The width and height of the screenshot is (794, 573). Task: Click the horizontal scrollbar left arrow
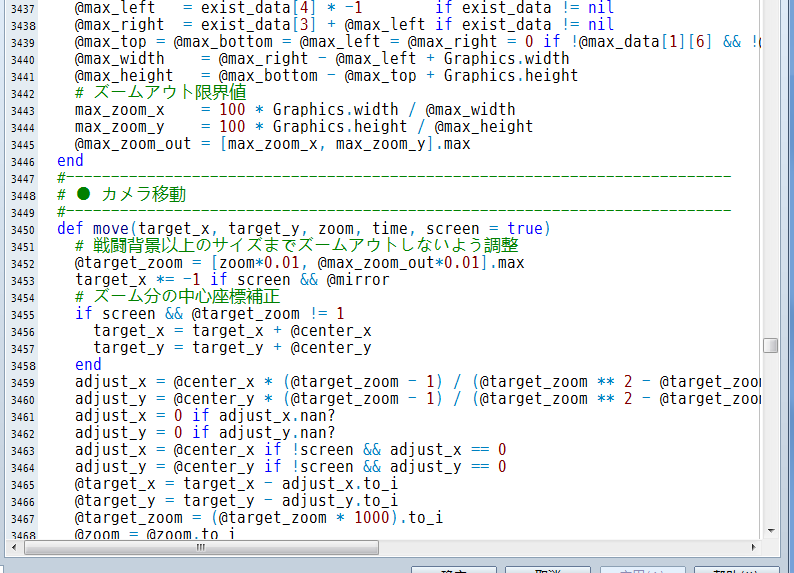tap(14, 547)
